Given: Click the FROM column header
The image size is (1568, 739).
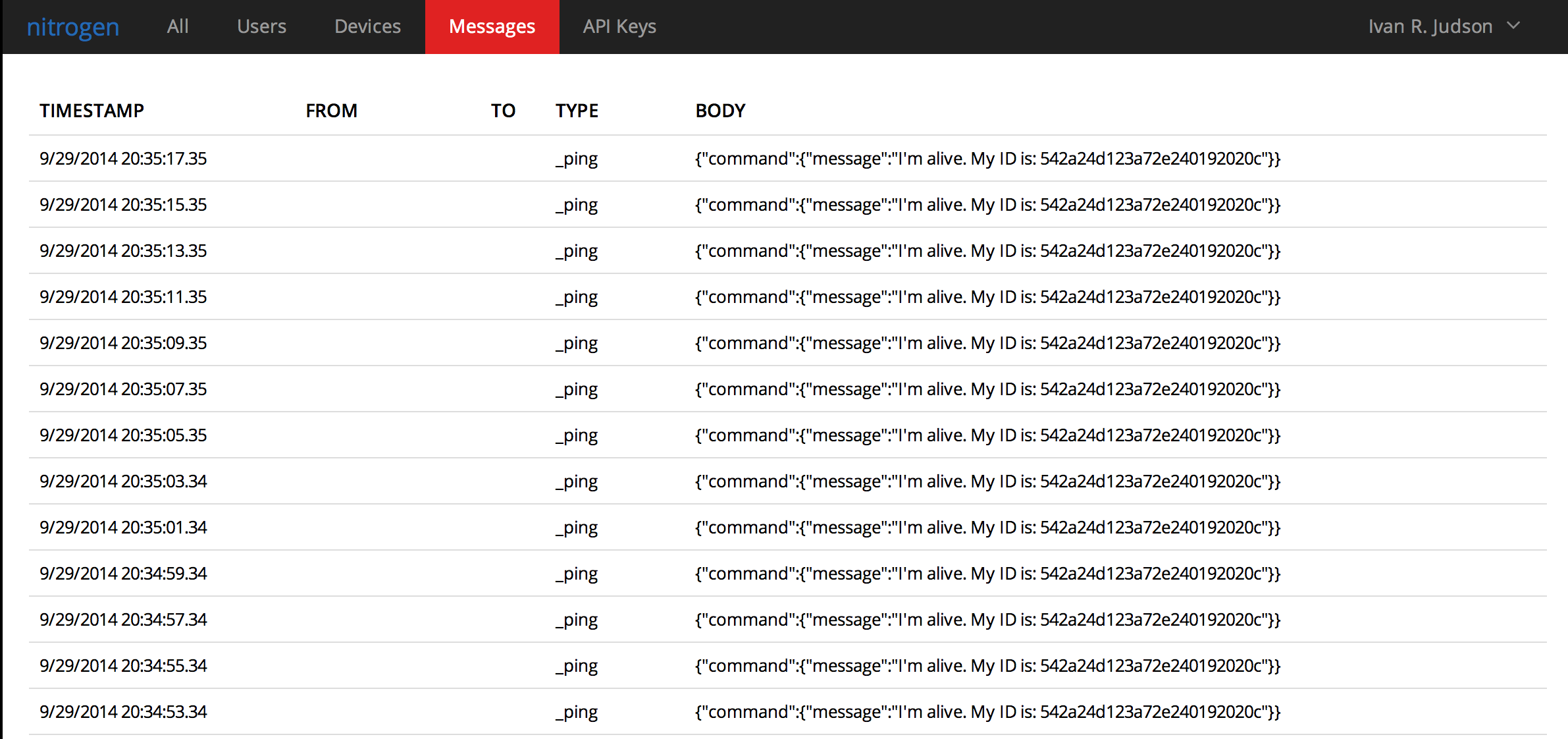Looking at the screenshot, I should point(331,111).
